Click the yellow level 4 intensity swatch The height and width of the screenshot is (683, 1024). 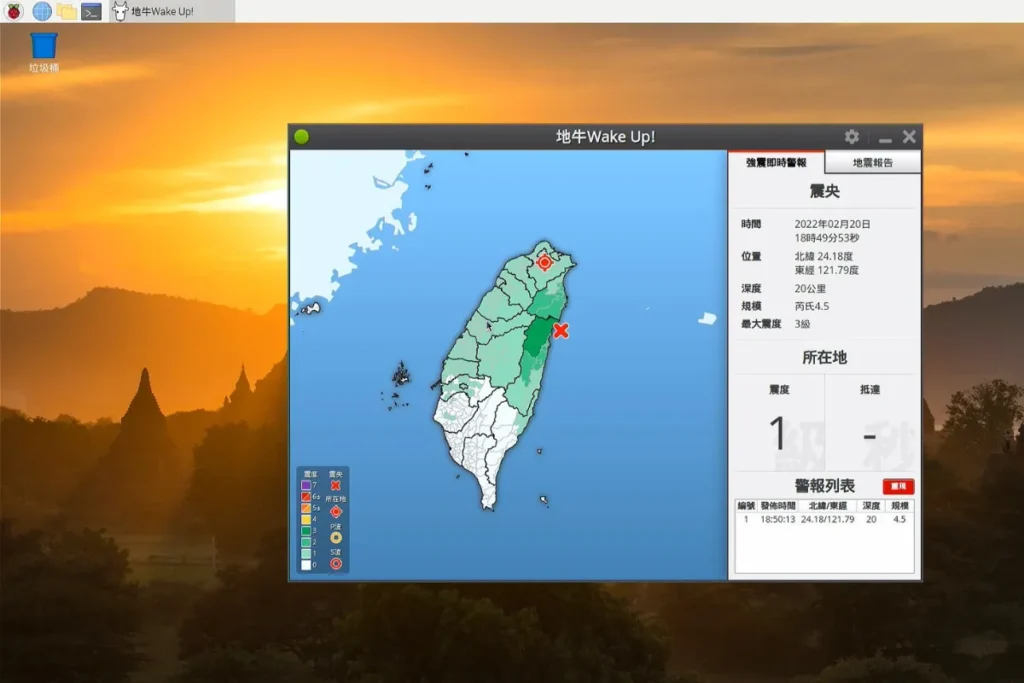(306, 518)
